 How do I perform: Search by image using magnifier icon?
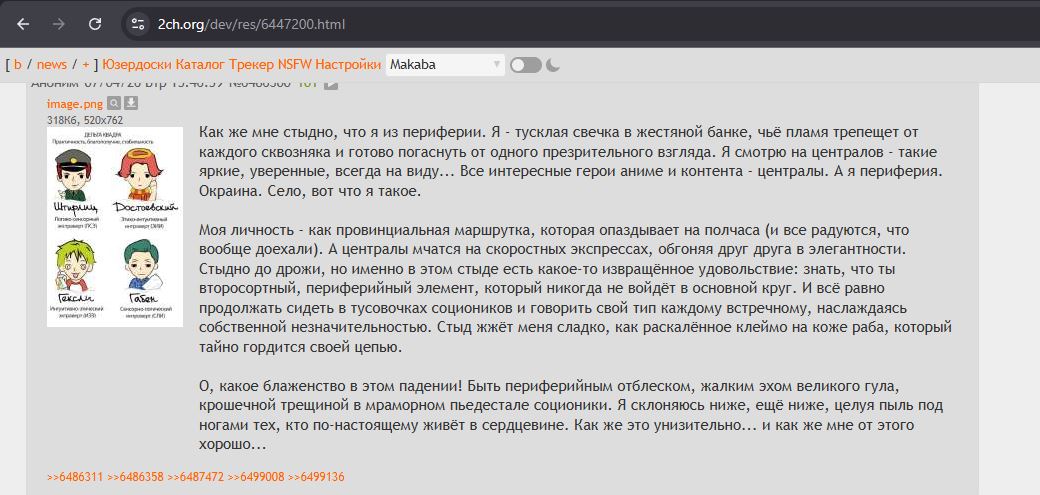pos(114,104)
